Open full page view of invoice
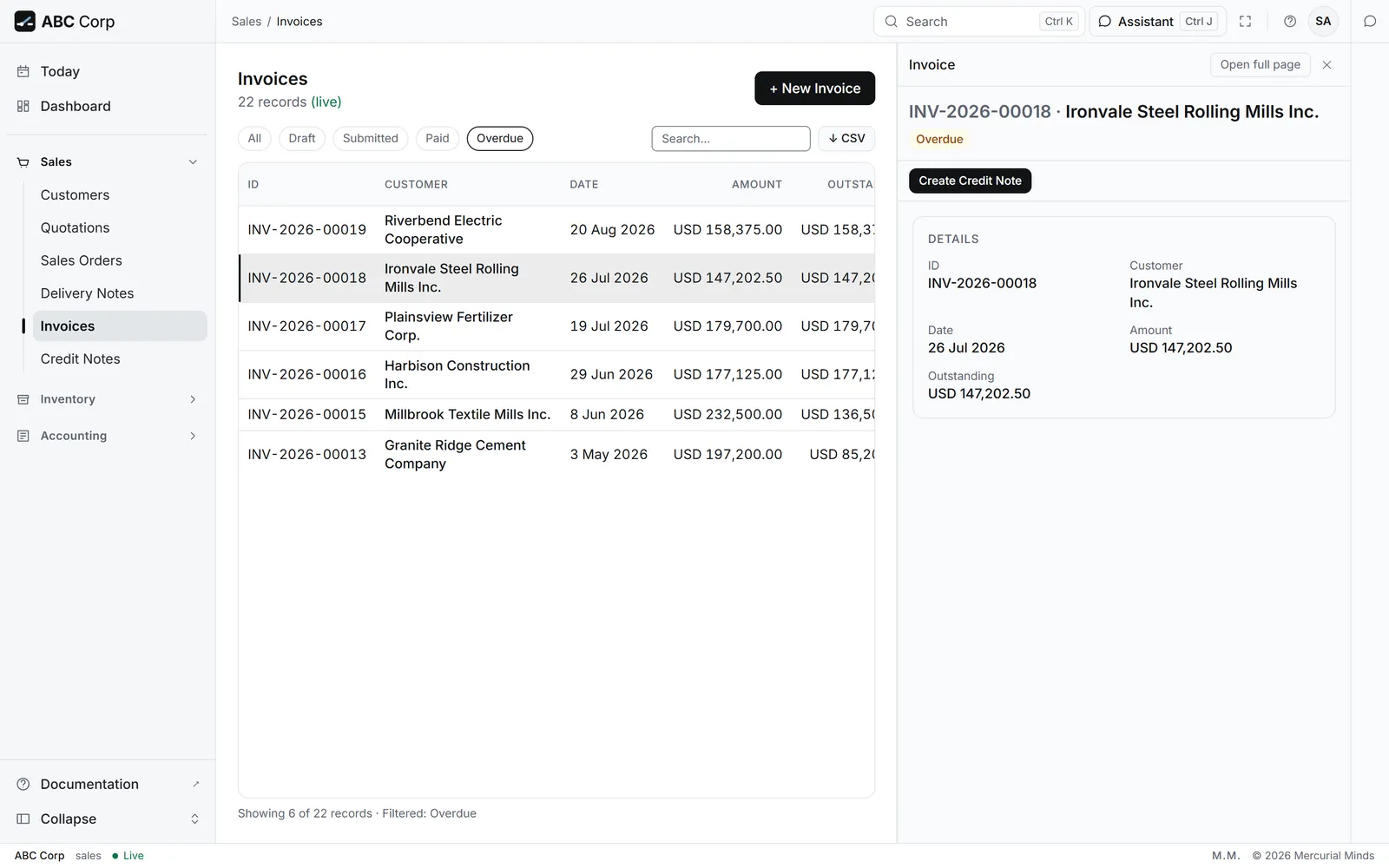Viewport: 1389px width, 868px height. 1260,65
